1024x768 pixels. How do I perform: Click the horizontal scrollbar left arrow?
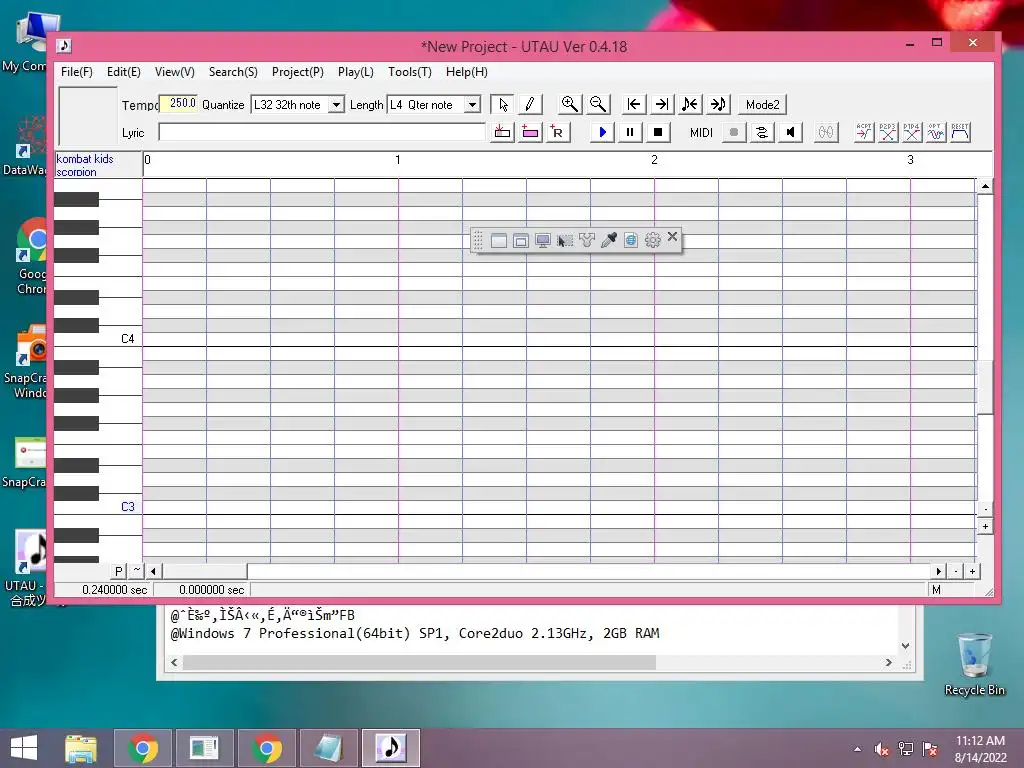(x=153, y=571)
